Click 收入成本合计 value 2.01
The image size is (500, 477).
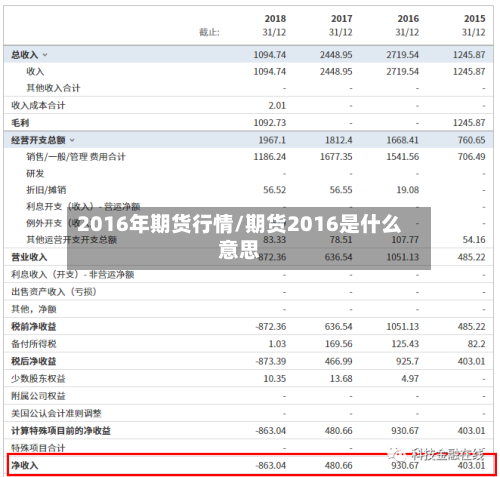point(277,106)
